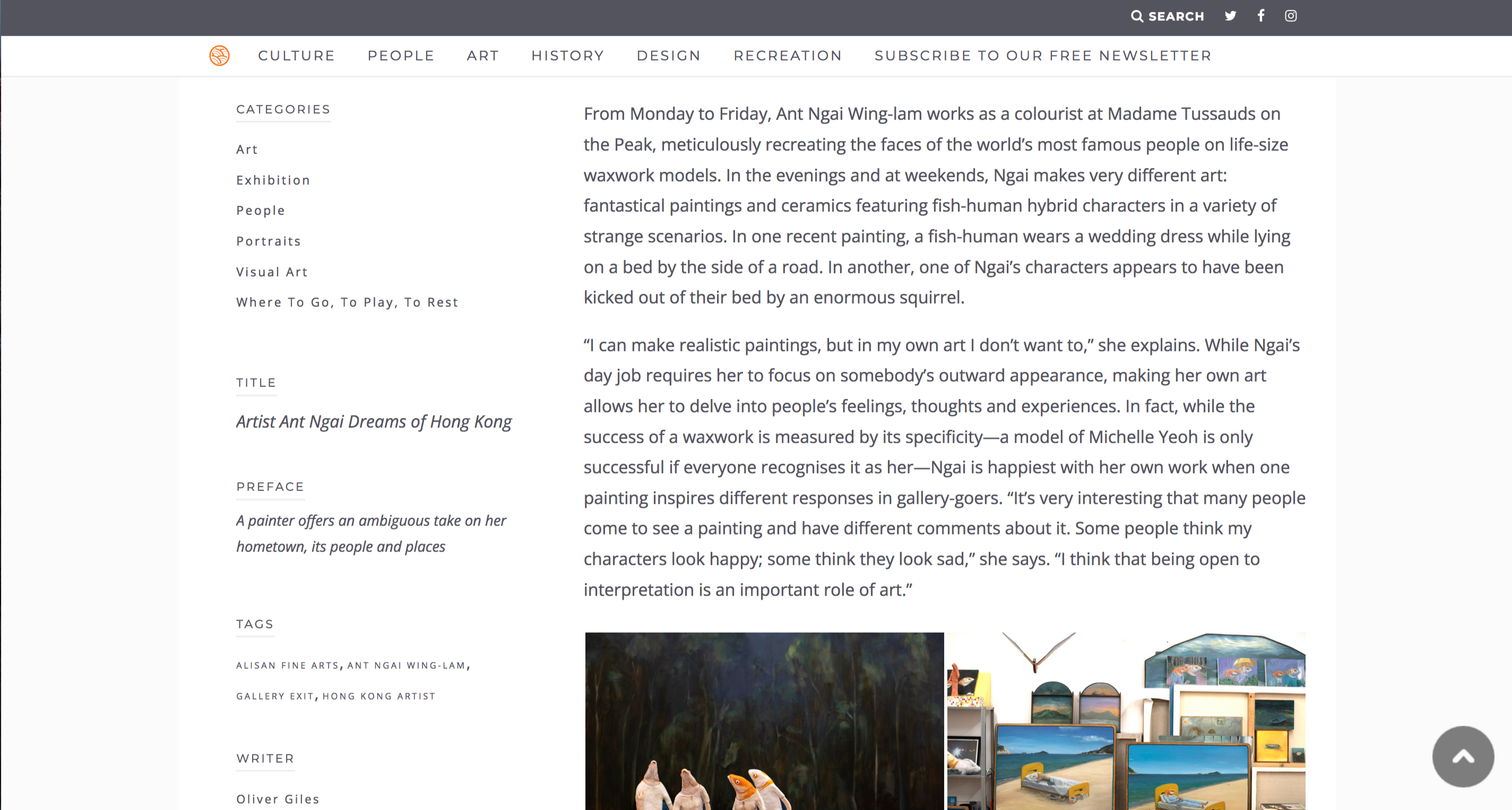This screenshot has height=810, width=1512.
Task: Click the orange site logo icon
Action: coord(220,56)
